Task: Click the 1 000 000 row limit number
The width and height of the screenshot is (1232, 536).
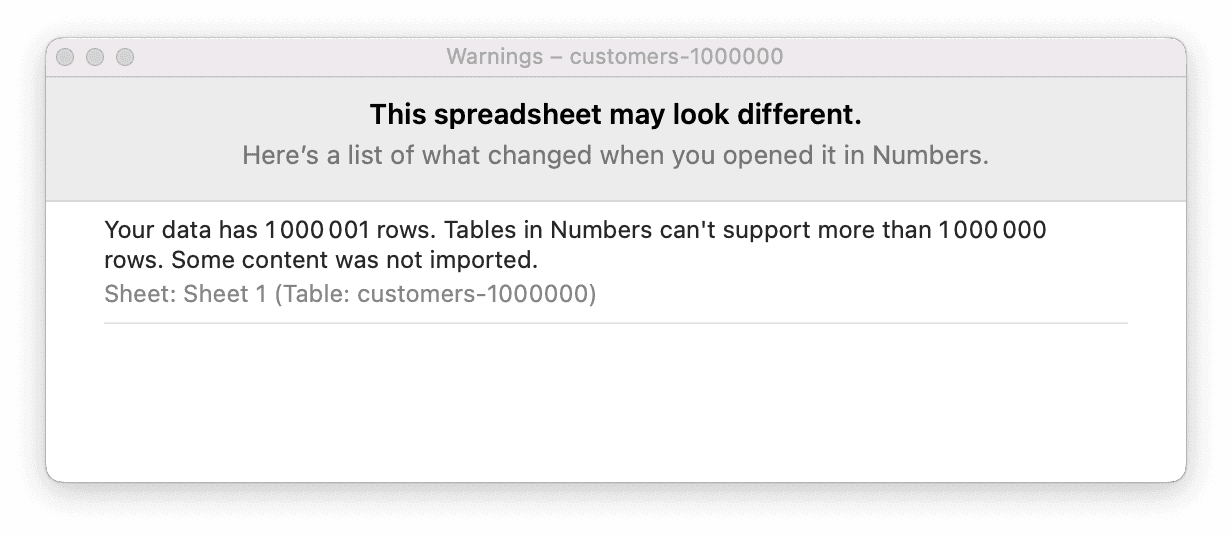Action: 992,231
